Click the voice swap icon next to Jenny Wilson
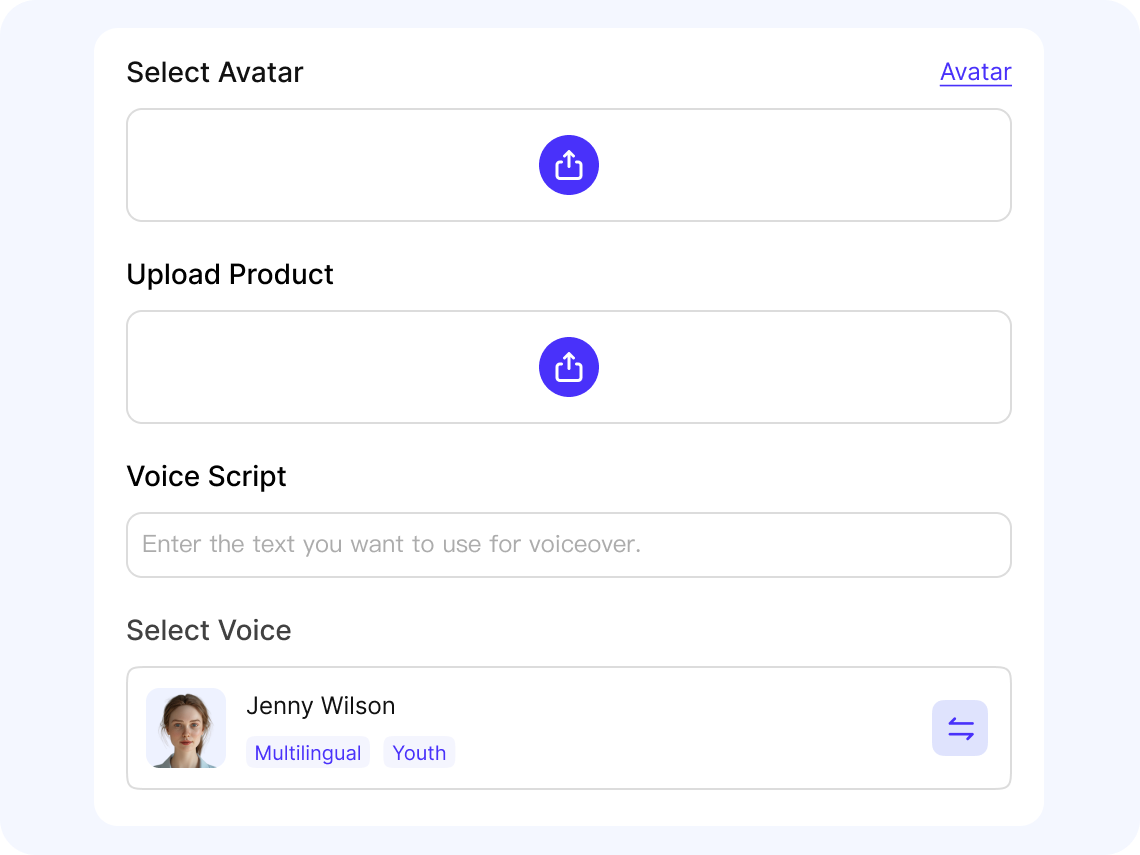 (959, 728)
